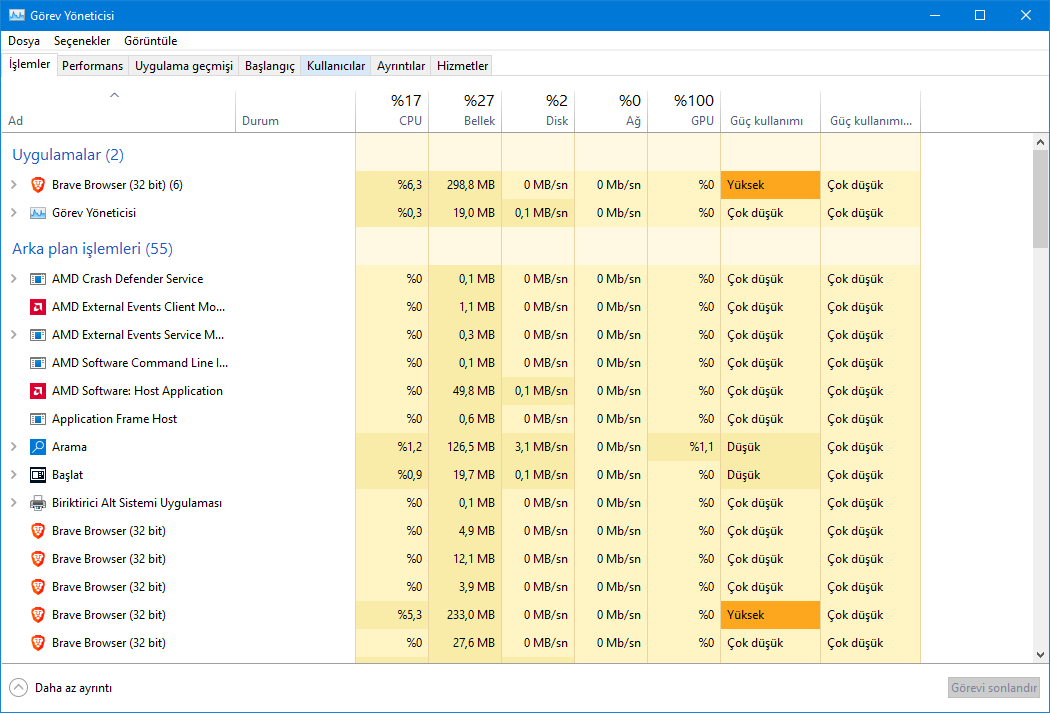
Task: Expand the Başlat process
Action: click(x=13, y=475)
